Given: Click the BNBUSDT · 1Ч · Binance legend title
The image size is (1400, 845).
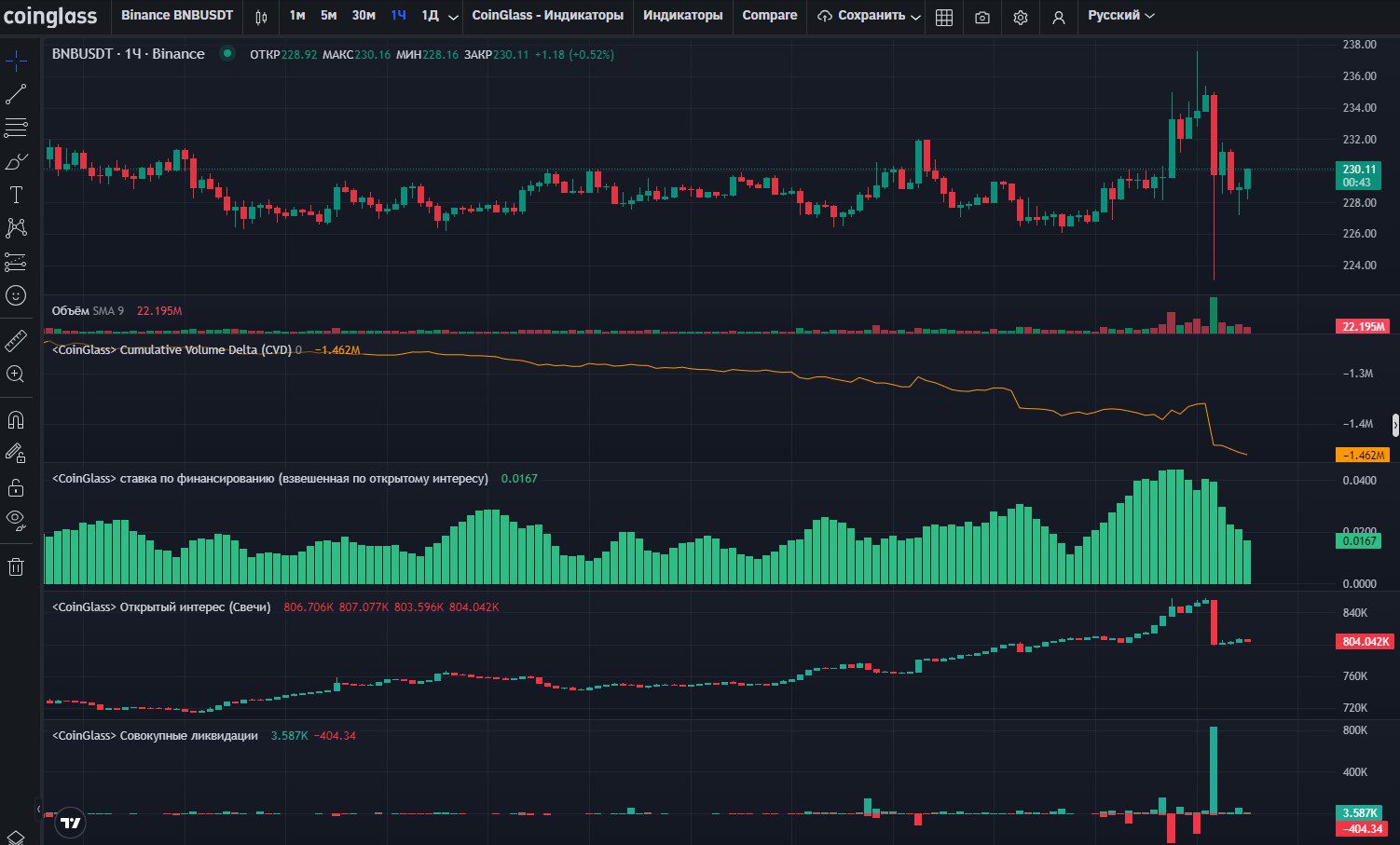Looking at the screenshot, I should (x=129, y=54).
